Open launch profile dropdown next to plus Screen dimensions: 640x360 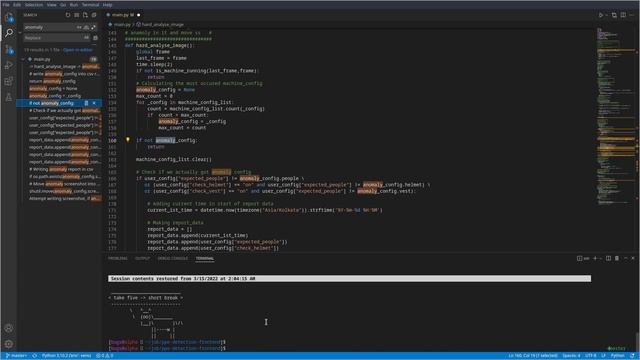pos(601,258)
